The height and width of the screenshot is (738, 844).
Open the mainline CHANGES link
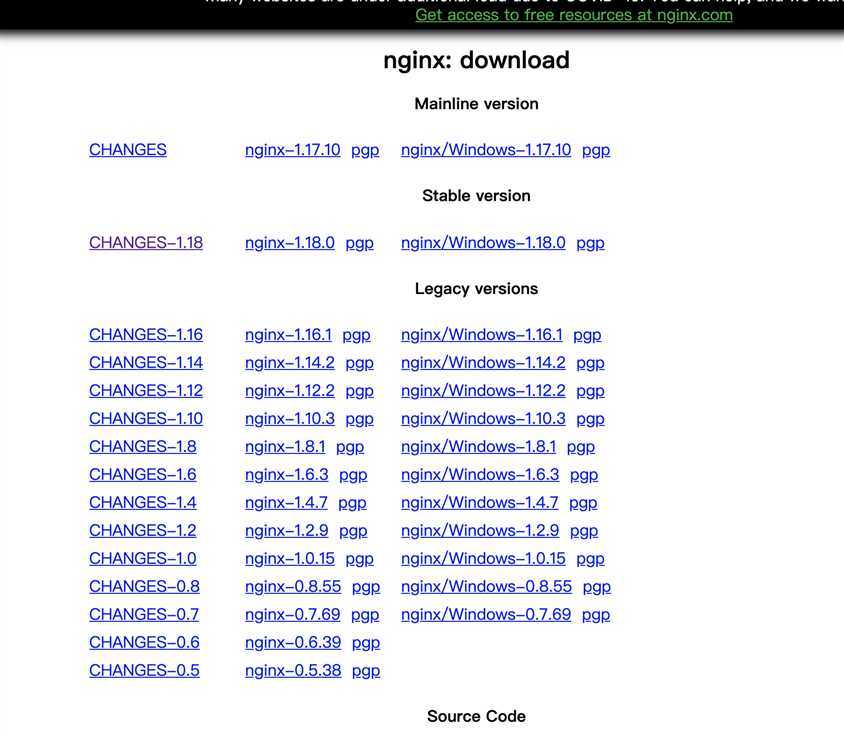tap(128, 150)
